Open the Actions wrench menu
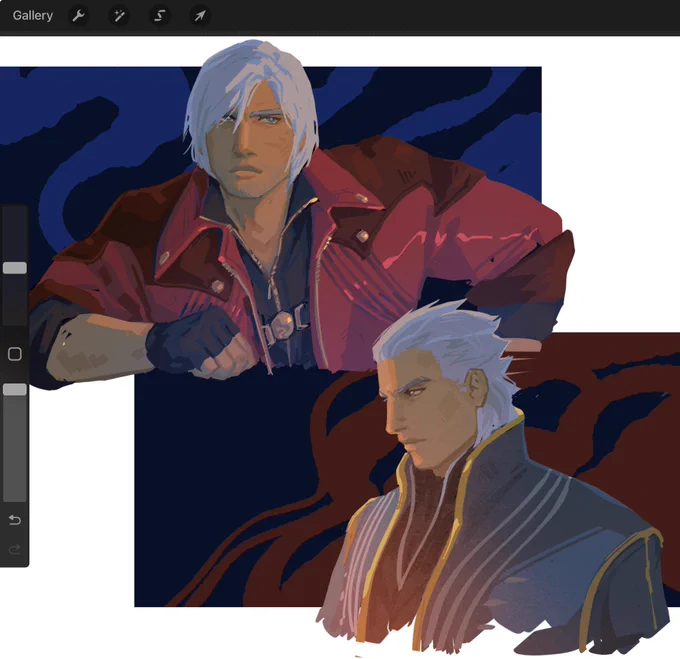This screenshot has width=680, height=659. pos(78,16)
